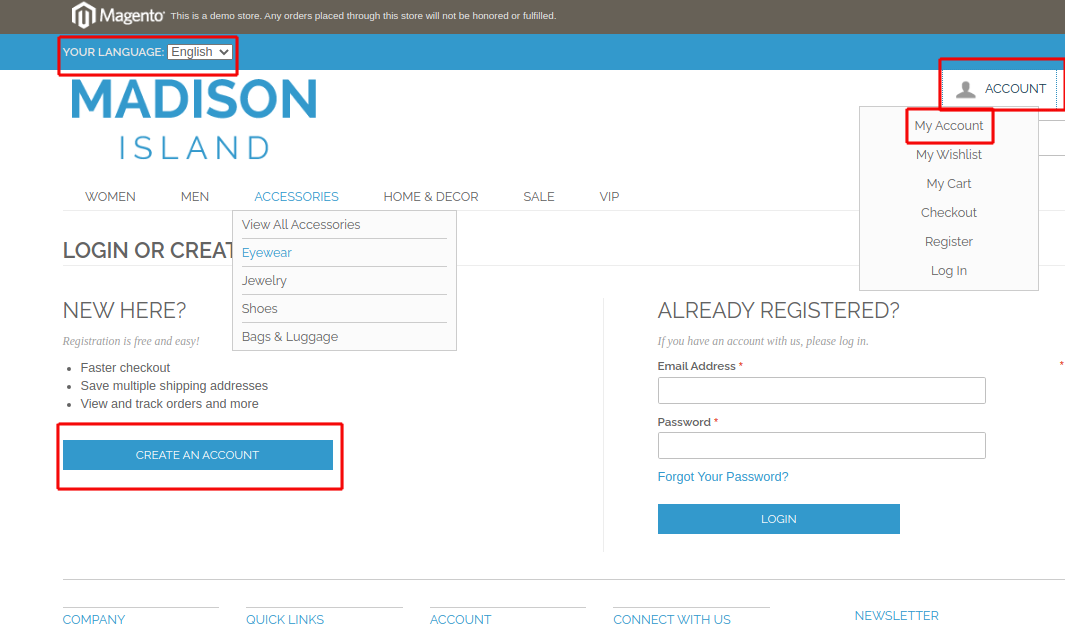Choose Log In from account menu
The image size is (1065, 635).
(x=948, y=271)
